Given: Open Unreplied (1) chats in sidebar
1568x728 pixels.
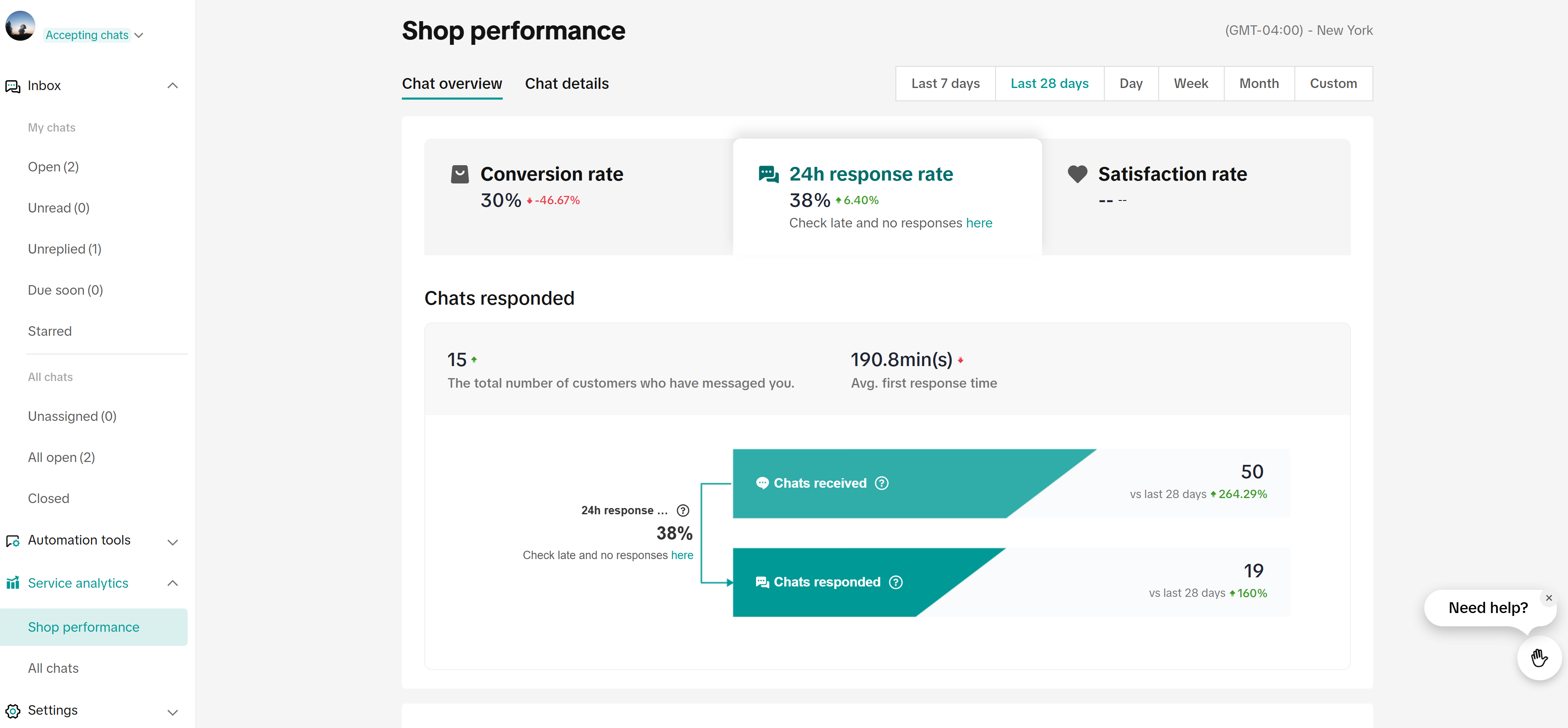Looking at the screenshot, I should click(x=64, y=249).
